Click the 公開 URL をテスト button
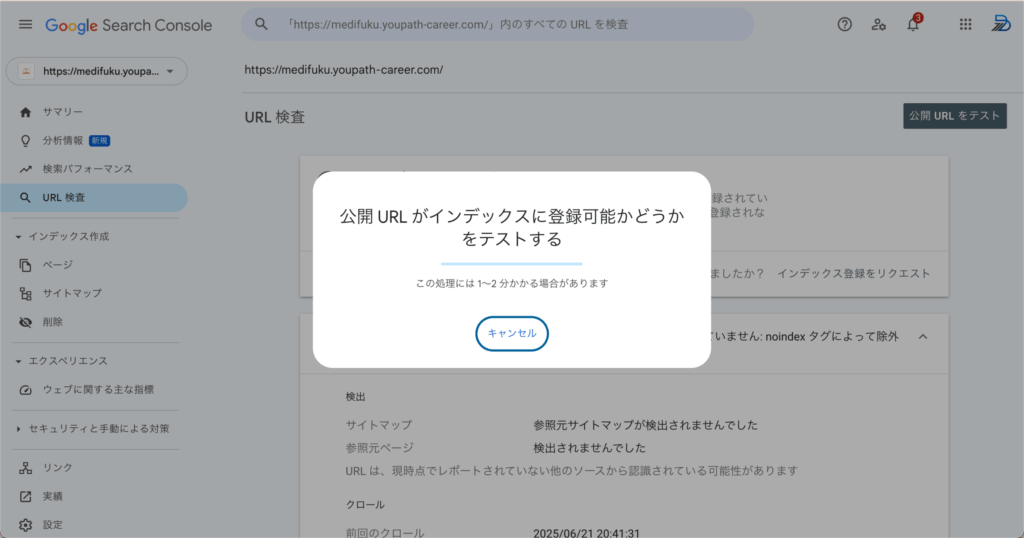1024x538 pixels. point(955,116)
